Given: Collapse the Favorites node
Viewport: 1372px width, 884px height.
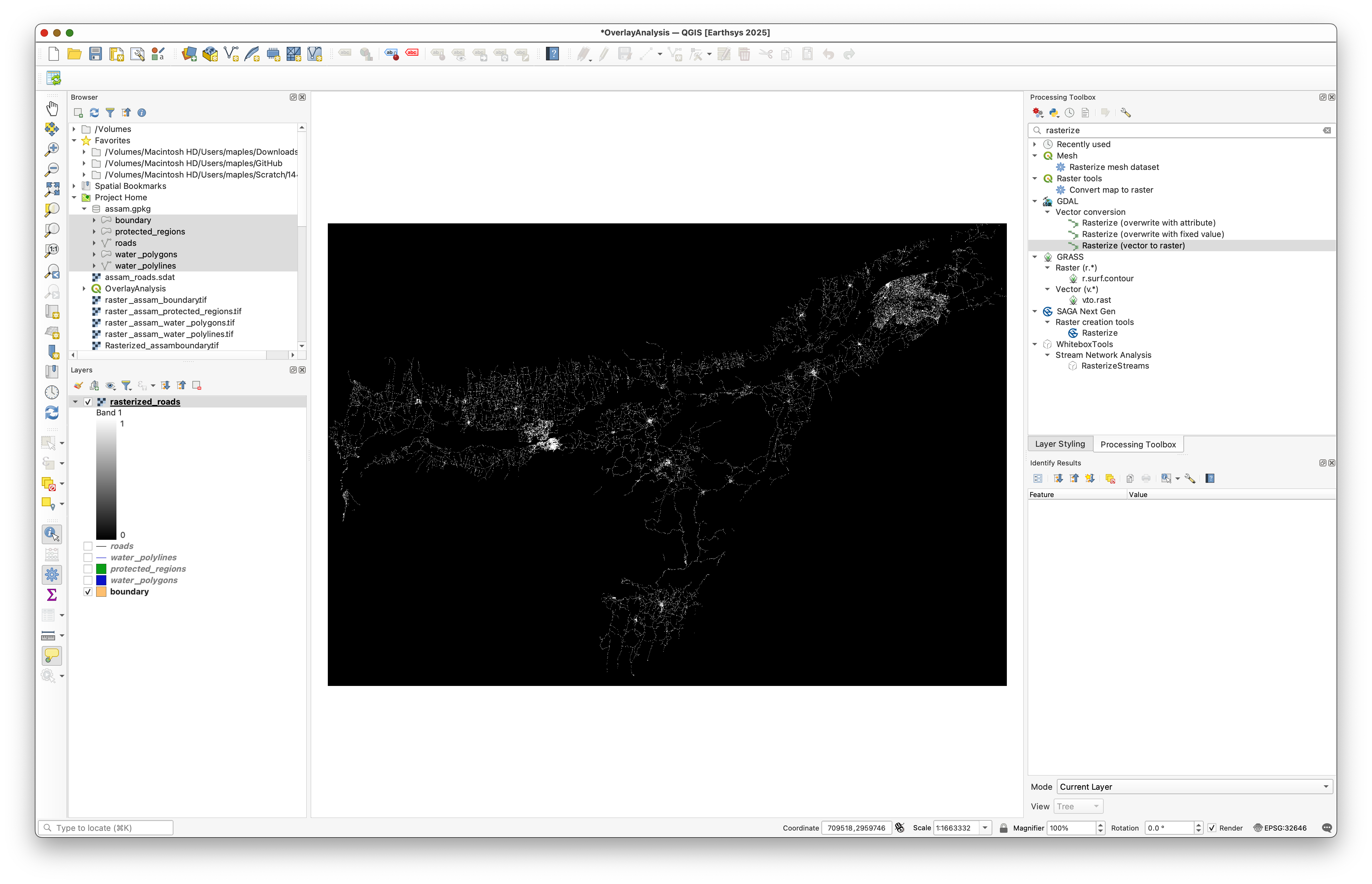Looking at the screenshot, I should [74, 140].
